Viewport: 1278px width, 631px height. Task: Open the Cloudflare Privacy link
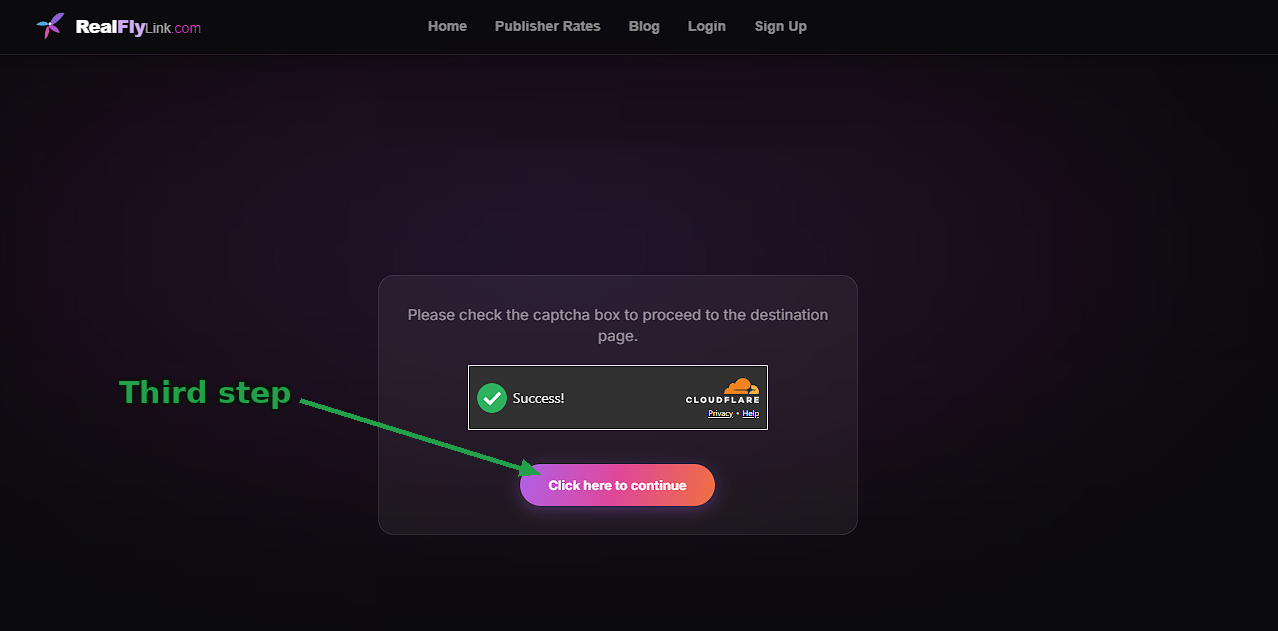[720, 413]
